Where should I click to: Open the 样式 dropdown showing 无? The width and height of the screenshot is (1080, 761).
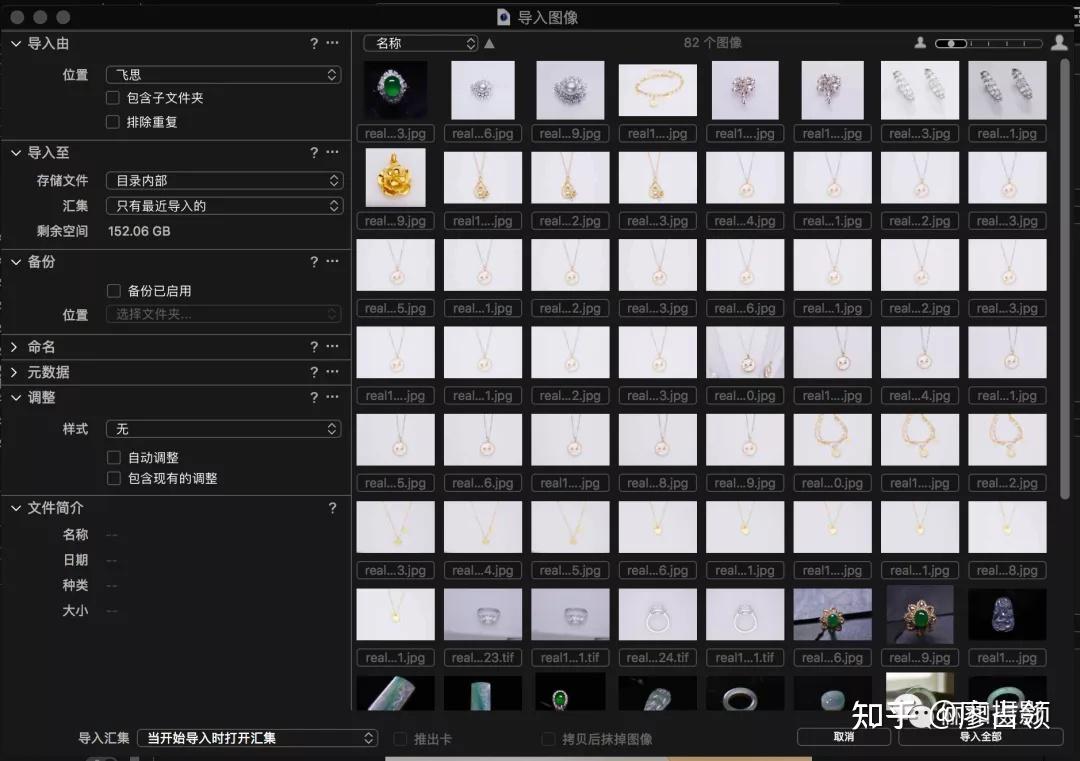tap(223, 428)
